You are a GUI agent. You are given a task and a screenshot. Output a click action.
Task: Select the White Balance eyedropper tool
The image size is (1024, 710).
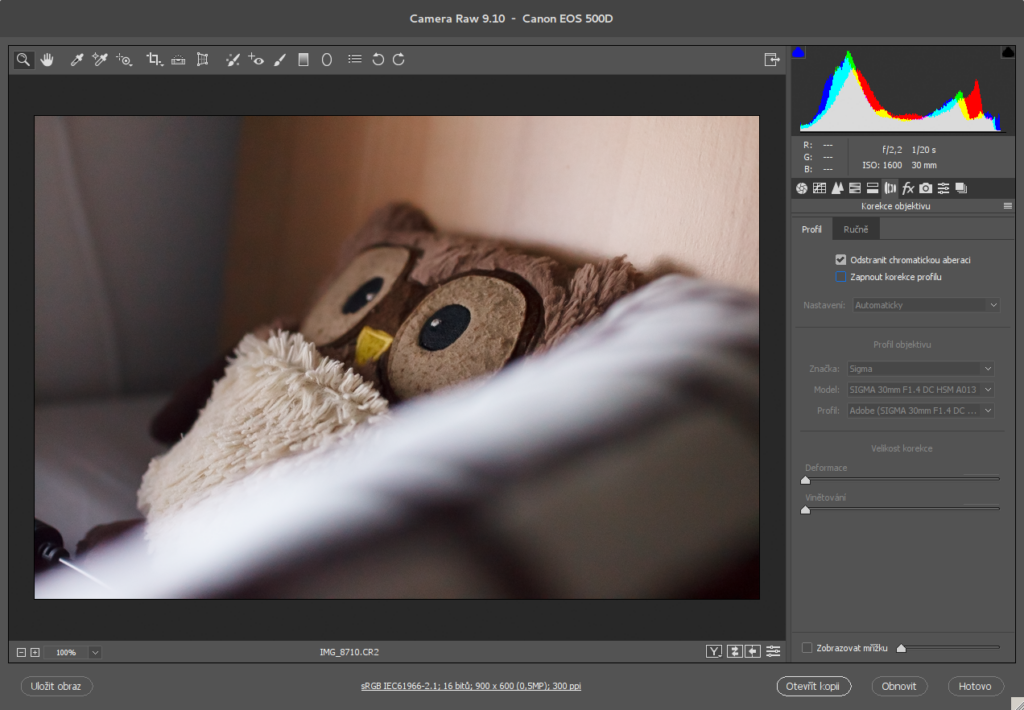pyautogui.click(x=76, y=59)
